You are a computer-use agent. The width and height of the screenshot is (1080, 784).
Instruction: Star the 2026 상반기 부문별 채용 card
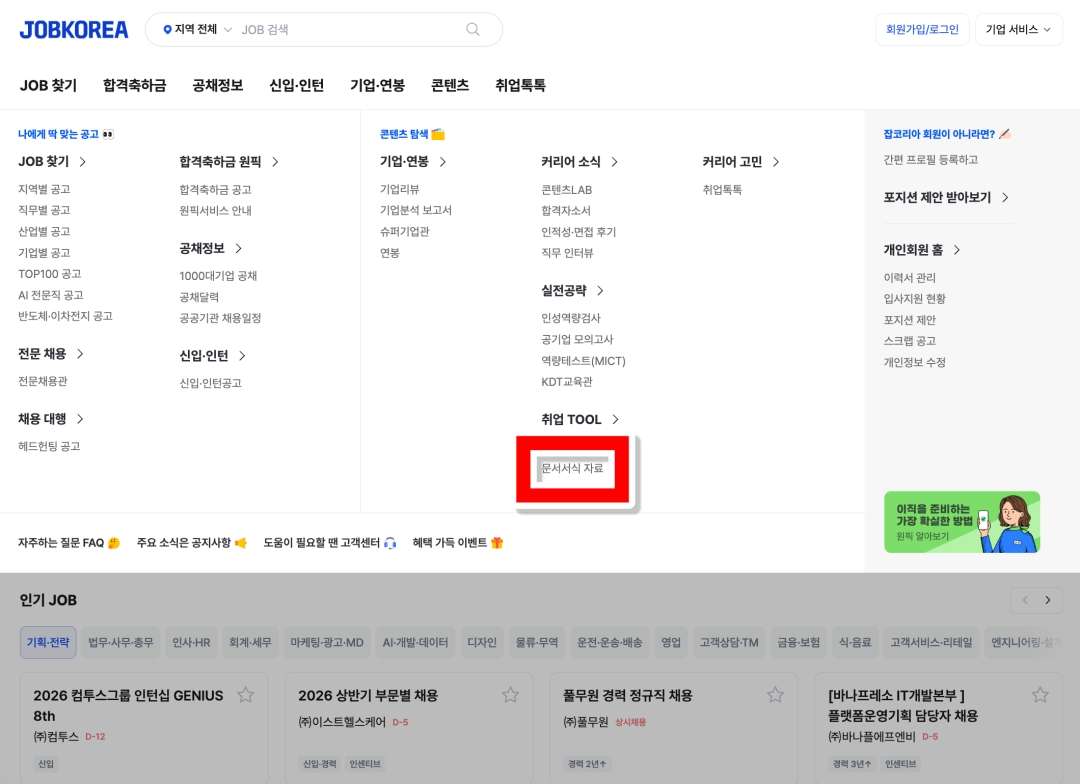(x=510, y=695)
